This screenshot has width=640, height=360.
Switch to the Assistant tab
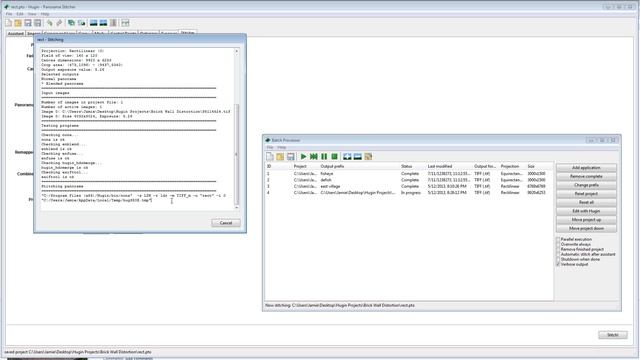tap(16, 33)
